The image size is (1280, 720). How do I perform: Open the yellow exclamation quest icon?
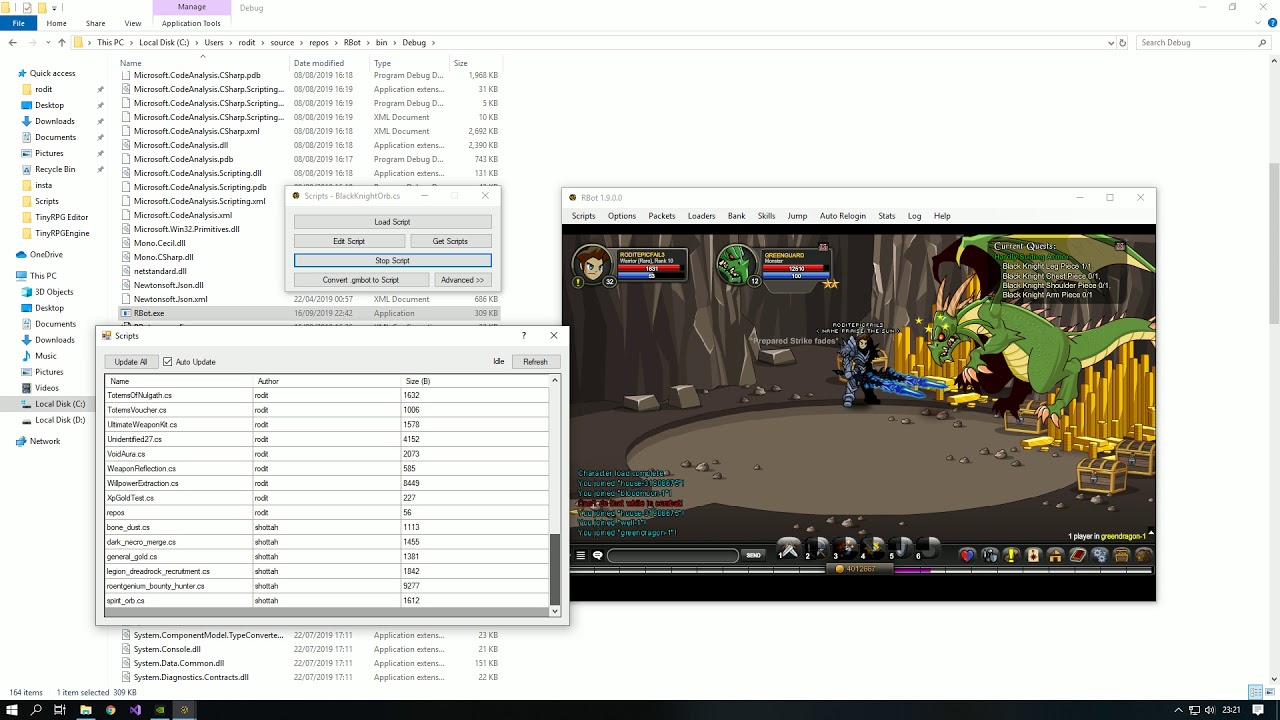click(1010, 555)
